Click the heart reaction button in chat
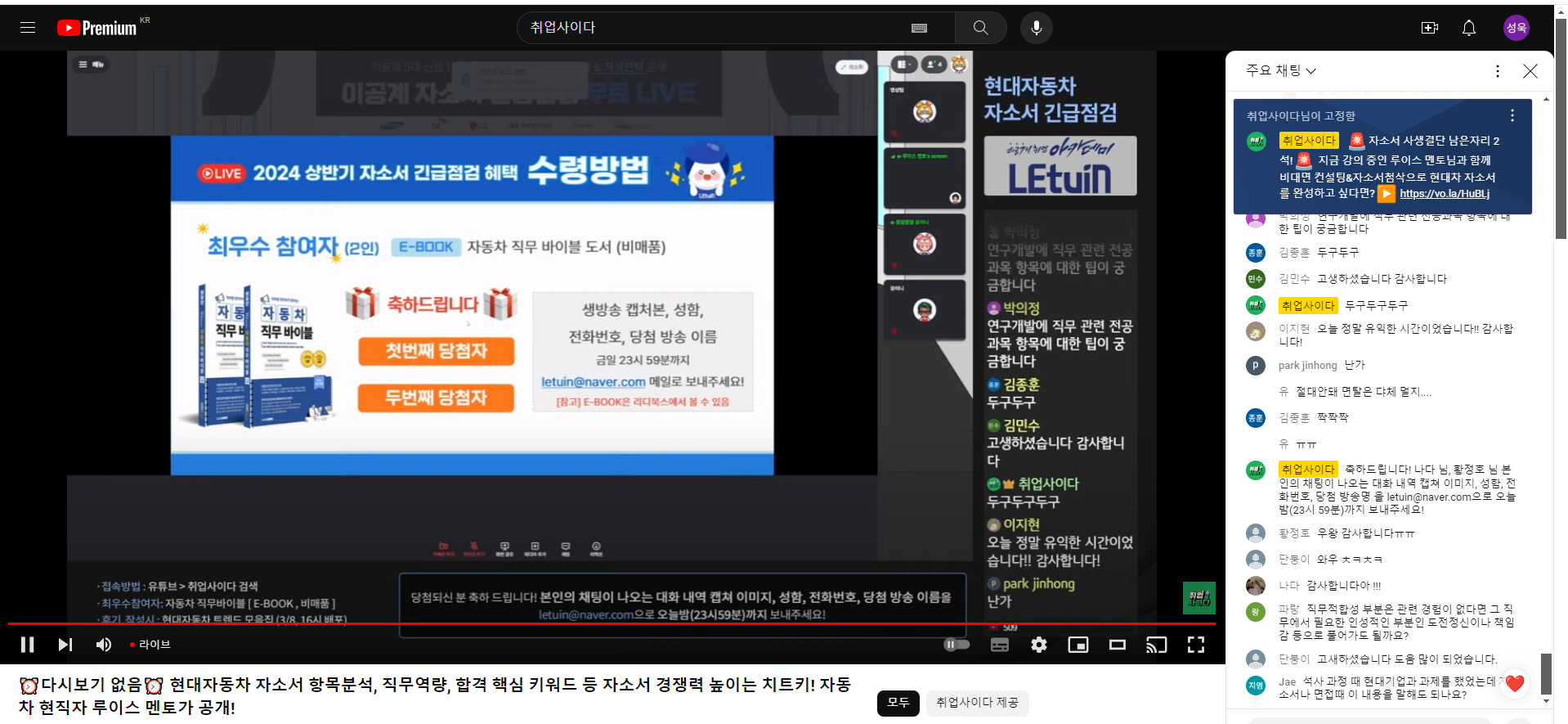 1515,683
